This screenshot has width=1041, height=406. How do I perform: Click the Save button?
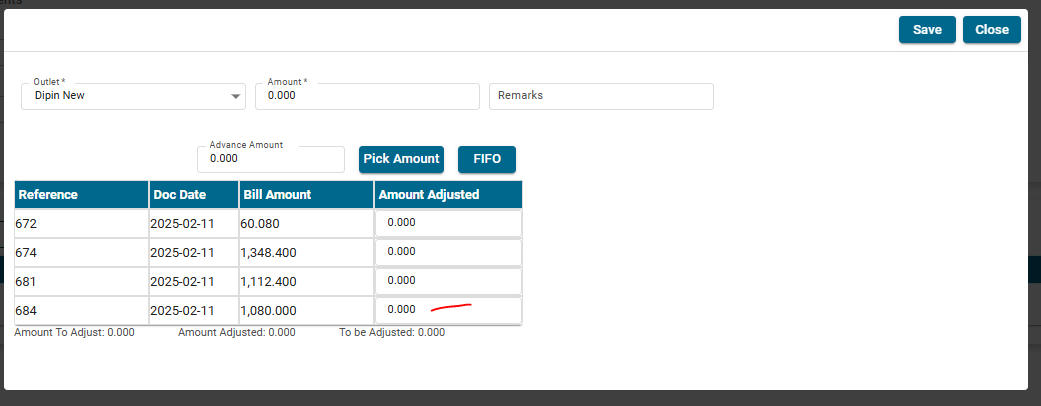927,30
